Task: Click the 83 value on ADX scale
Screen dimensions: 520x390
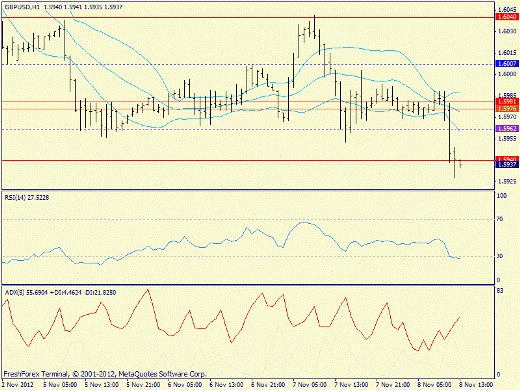Action: [500, 291]
